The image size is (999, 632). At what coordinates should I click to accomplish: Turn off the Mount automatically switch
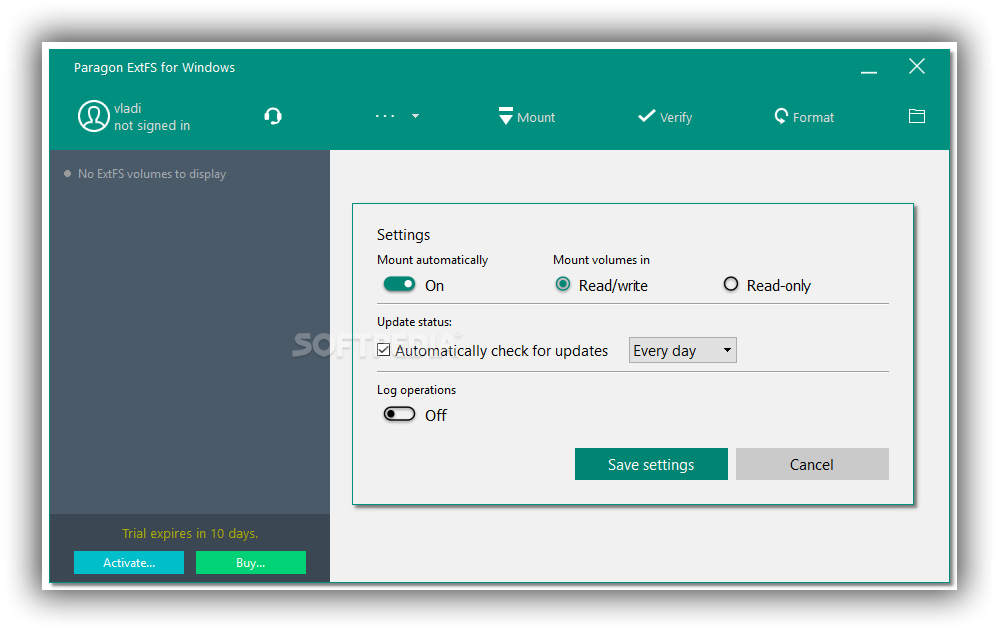tap(399, 284)
